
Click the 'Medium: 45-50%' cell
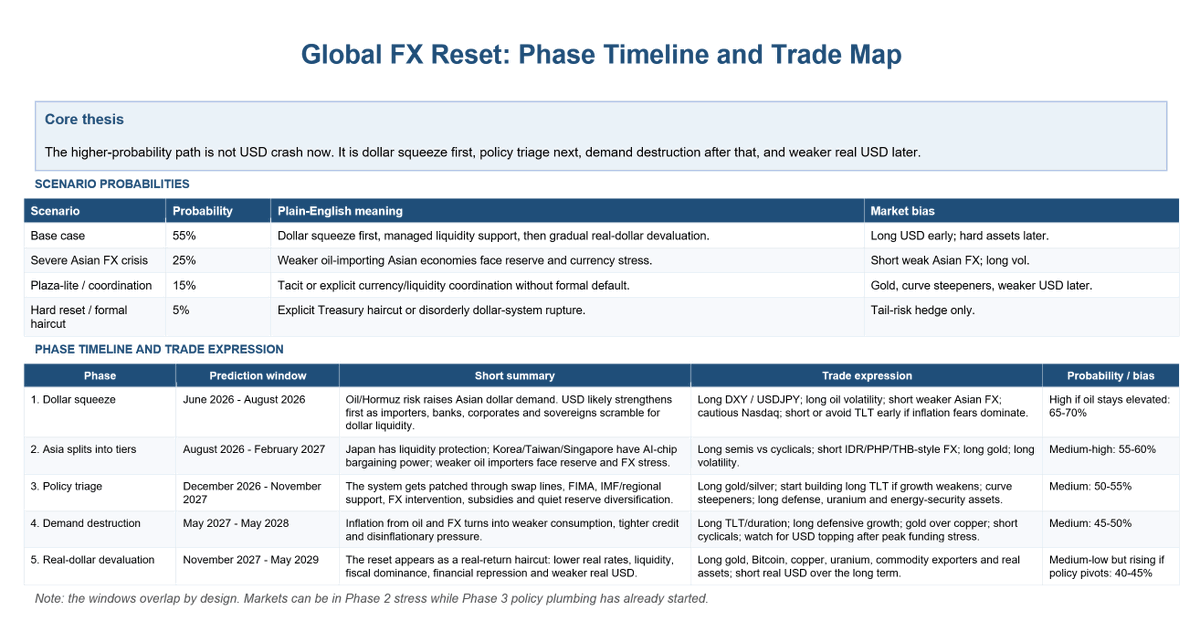tap(1111, 530)
